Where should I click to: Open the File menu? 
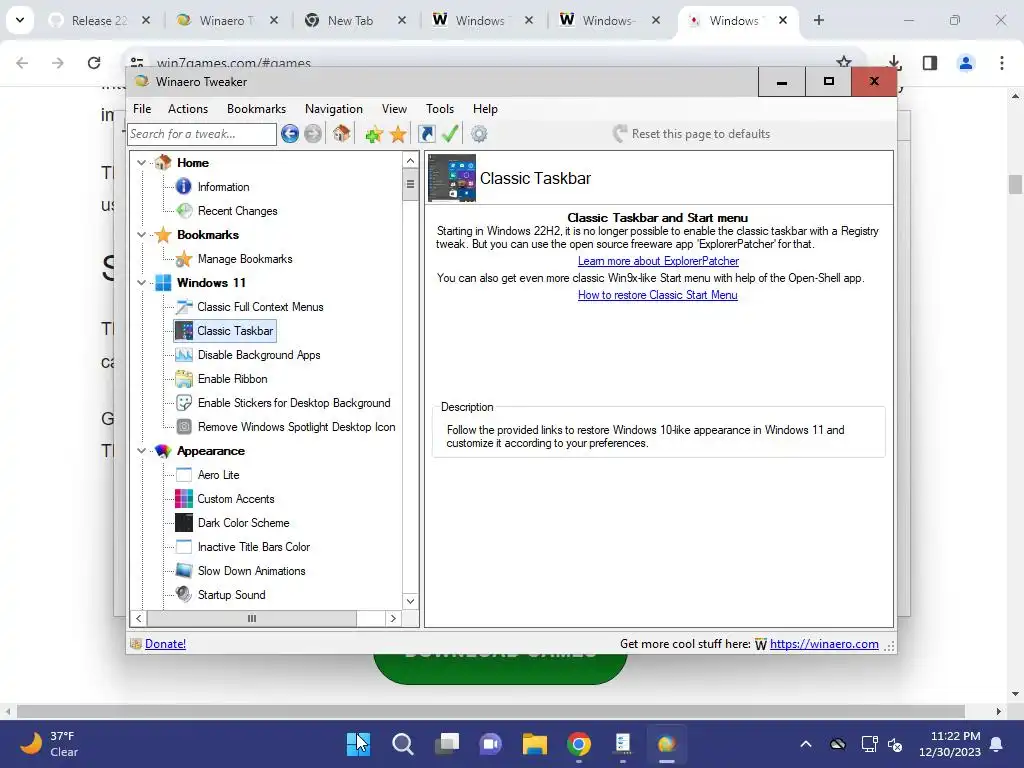pyautogui.click(x=142, y=109)
